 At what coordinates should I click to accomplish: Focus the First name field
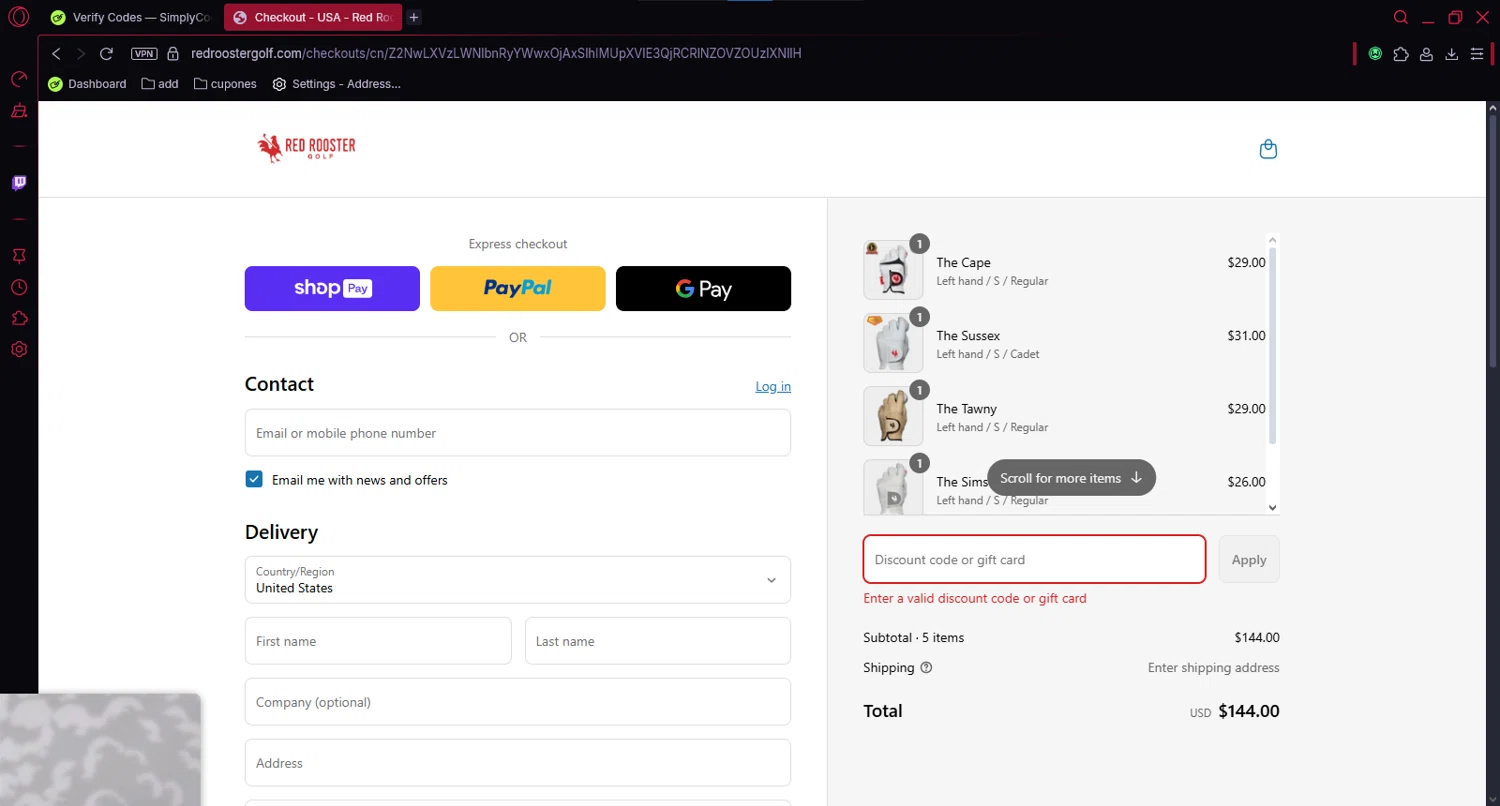(x=378, y=641)
